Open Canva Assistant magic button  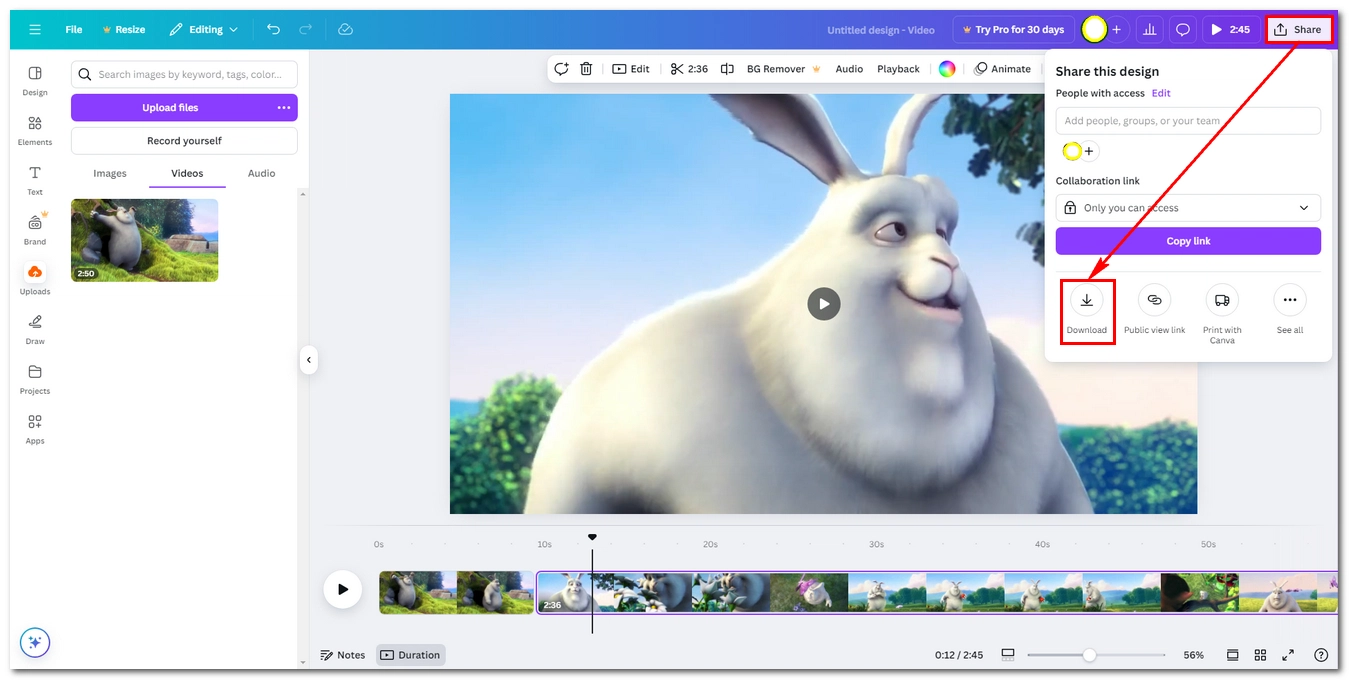click(35, 642)
